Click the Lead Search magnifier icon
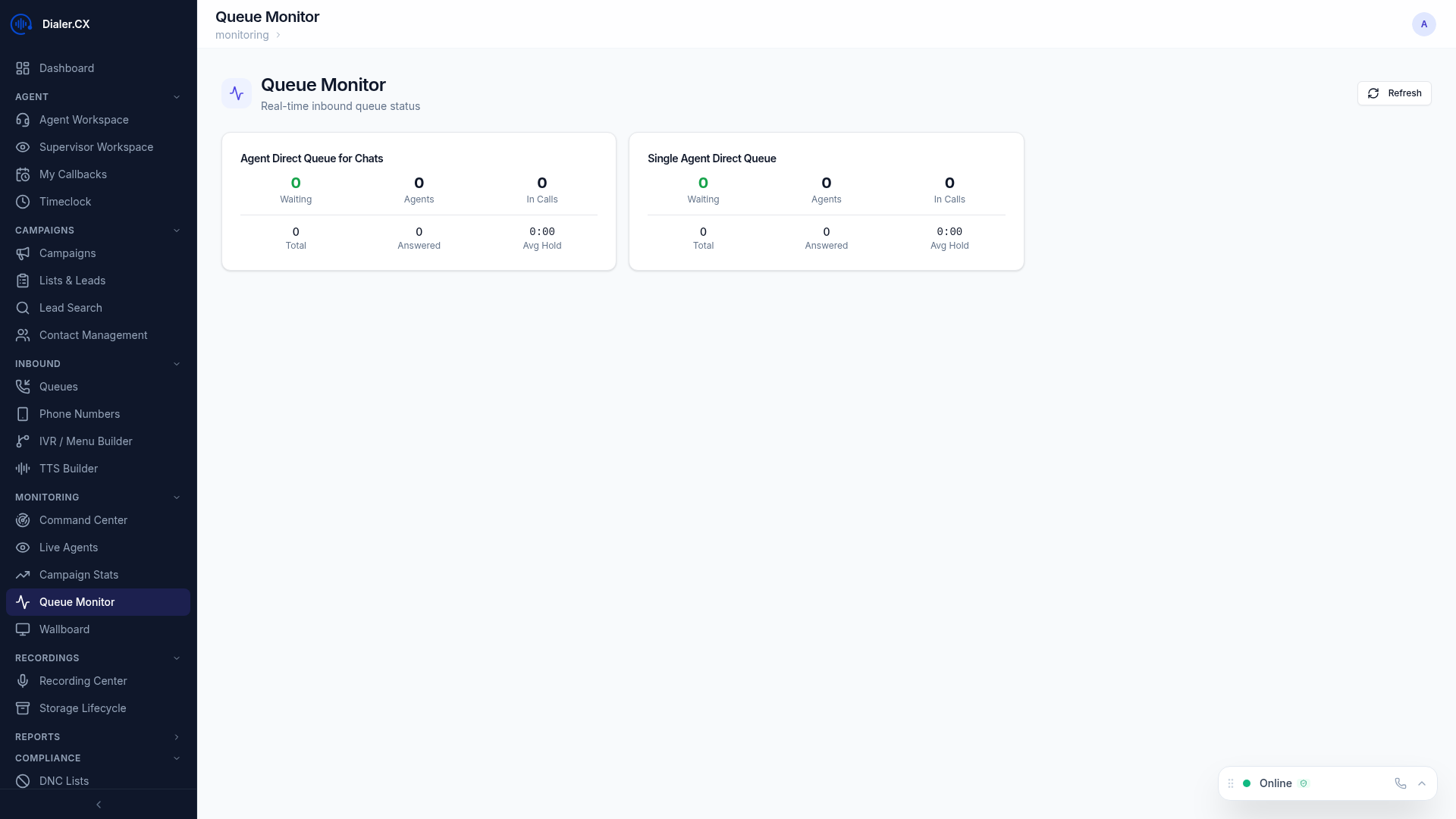Viewport: 1456px width, 819px height. tap(23, 308)
